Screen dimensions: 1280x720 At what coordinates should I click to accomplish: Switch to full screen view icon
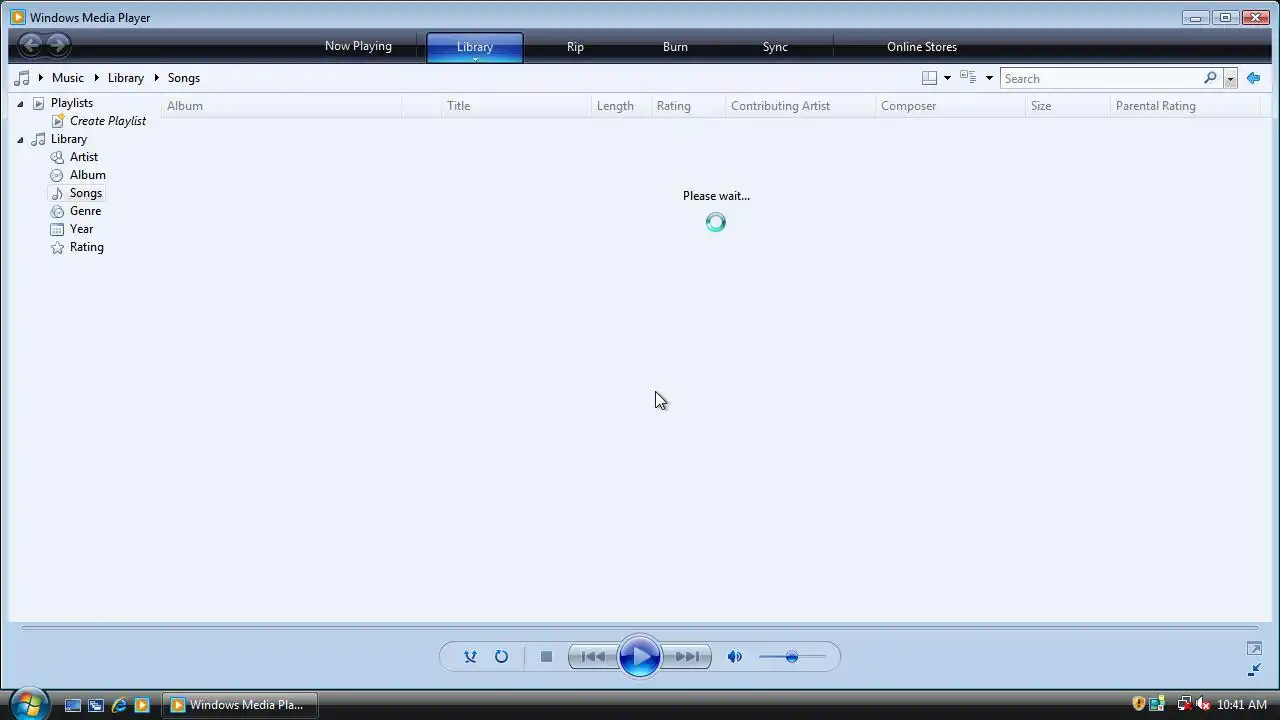coord(1254,649)
